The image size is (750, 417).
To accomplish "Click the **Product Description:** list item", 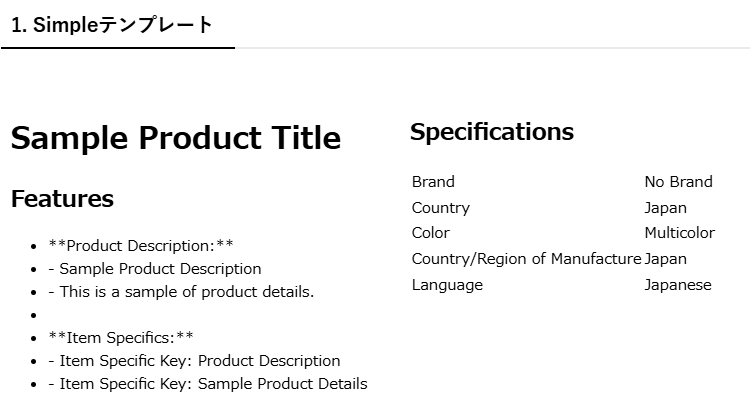I will pos(141,245).
